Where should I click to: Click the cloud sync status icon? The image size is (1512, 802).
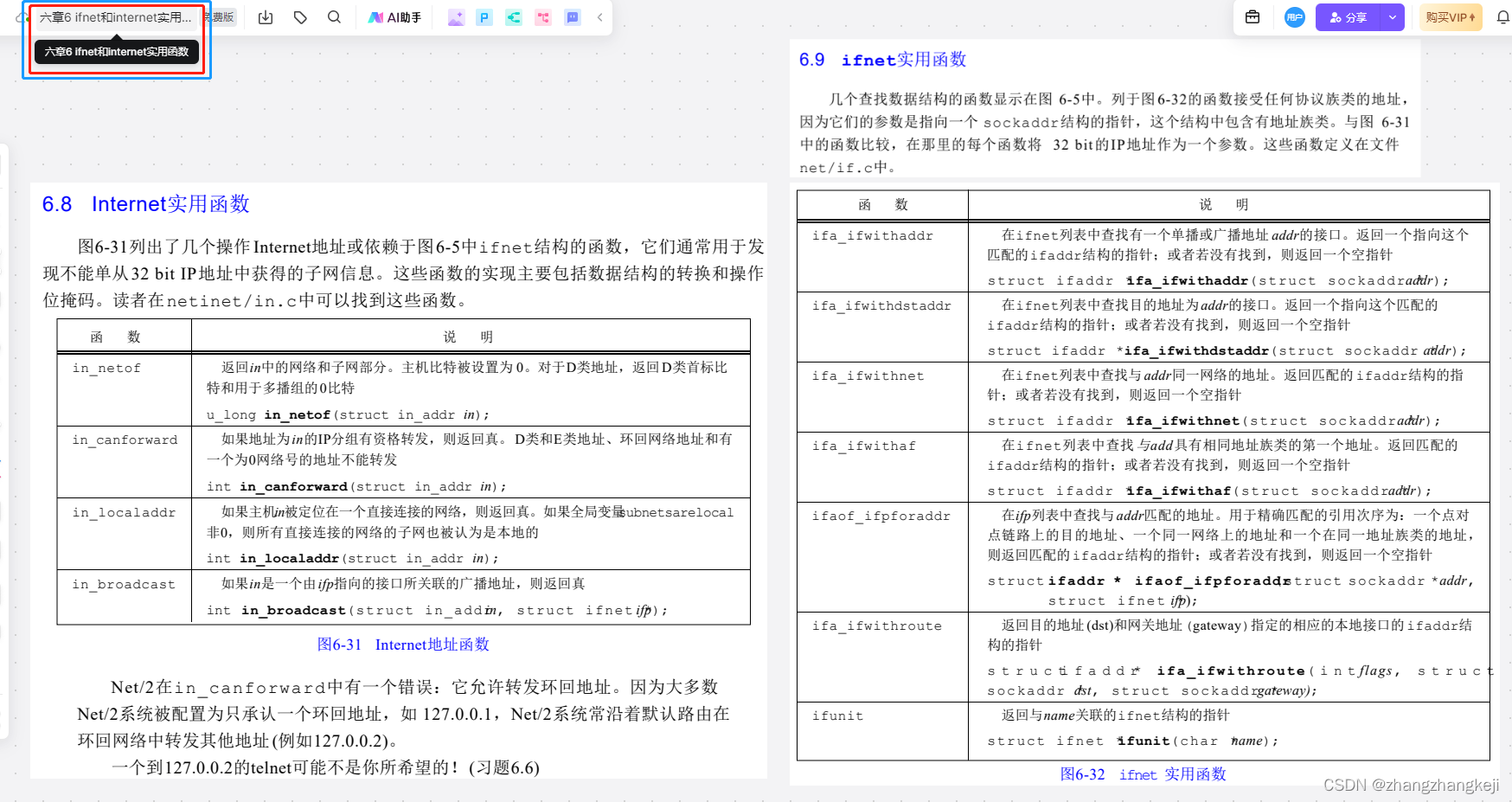[x=21, y=17]
